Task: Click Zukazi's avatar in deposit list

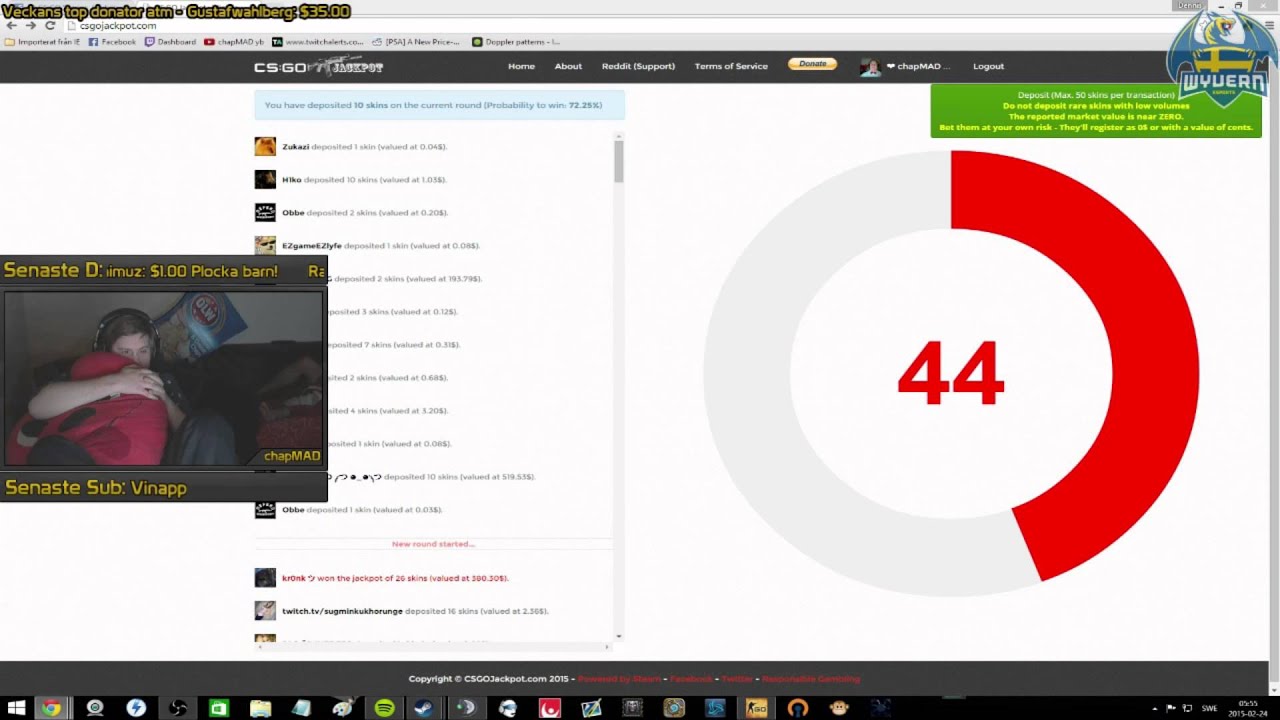Action: [265, 146]
